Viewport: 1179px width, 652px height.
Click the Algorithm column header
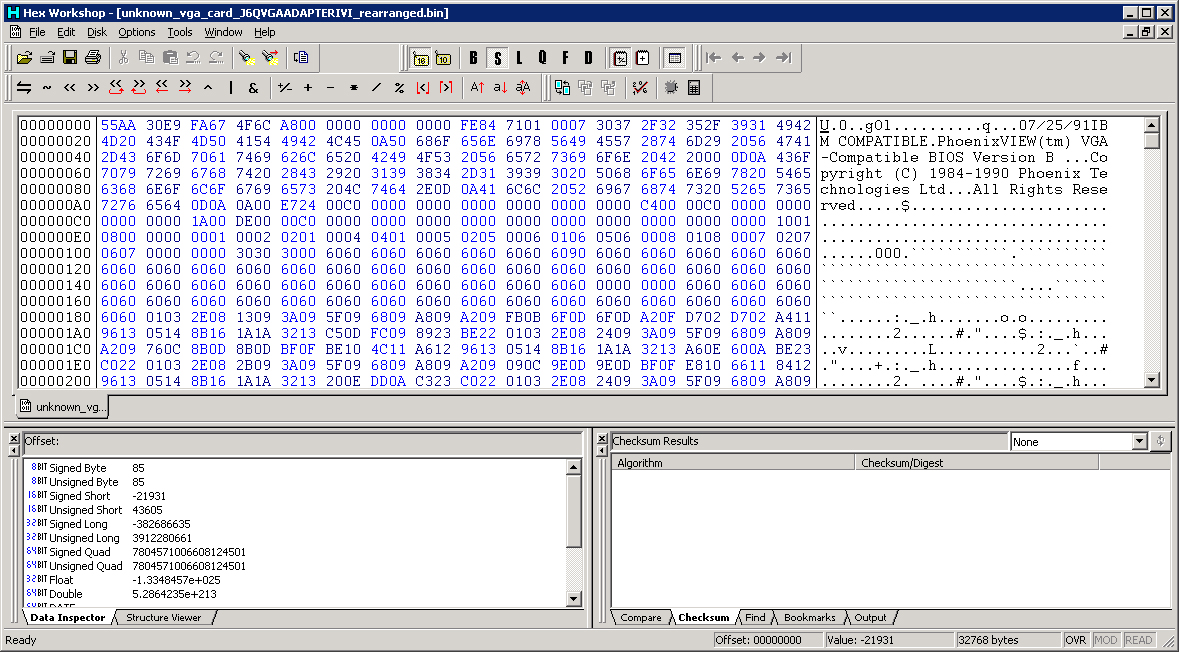732,463
